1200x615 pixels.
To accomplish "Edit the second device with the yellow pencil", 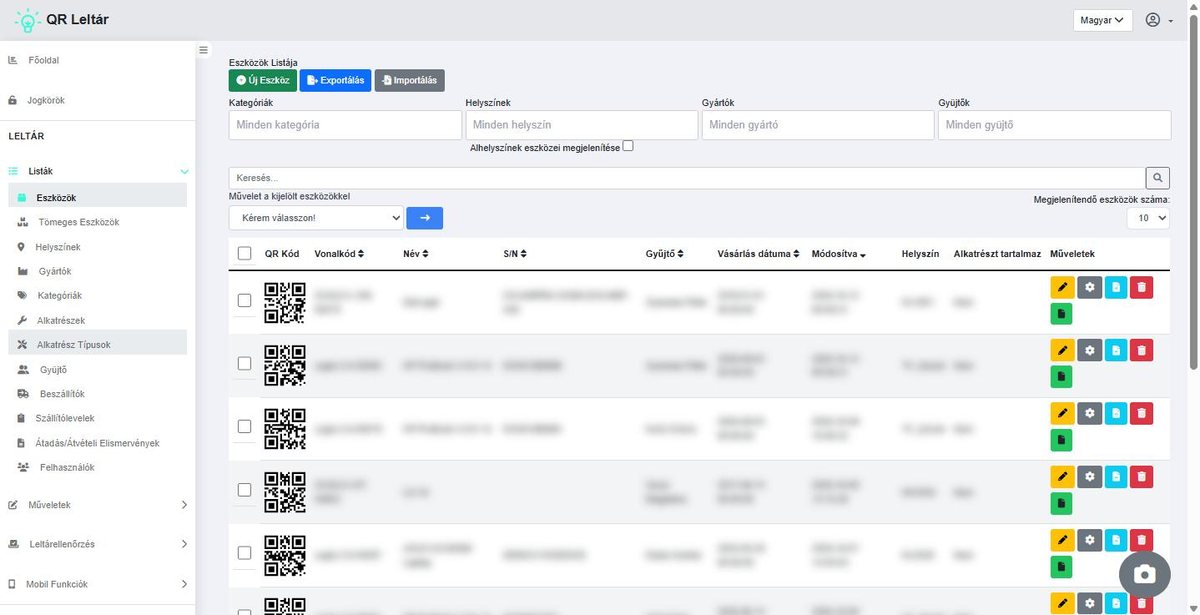I will pyautogui.click(x=1062, y=350).
